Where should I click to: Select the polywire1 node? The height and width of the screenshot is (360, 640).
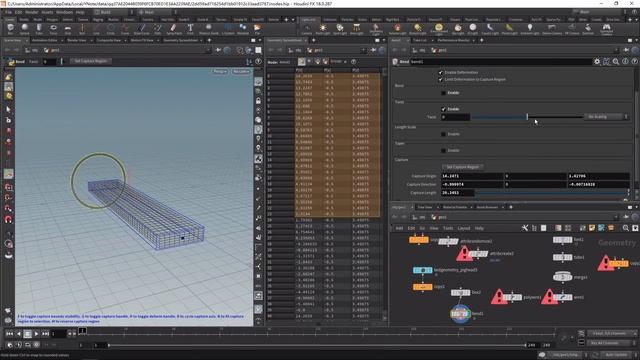tap(512, 298)
